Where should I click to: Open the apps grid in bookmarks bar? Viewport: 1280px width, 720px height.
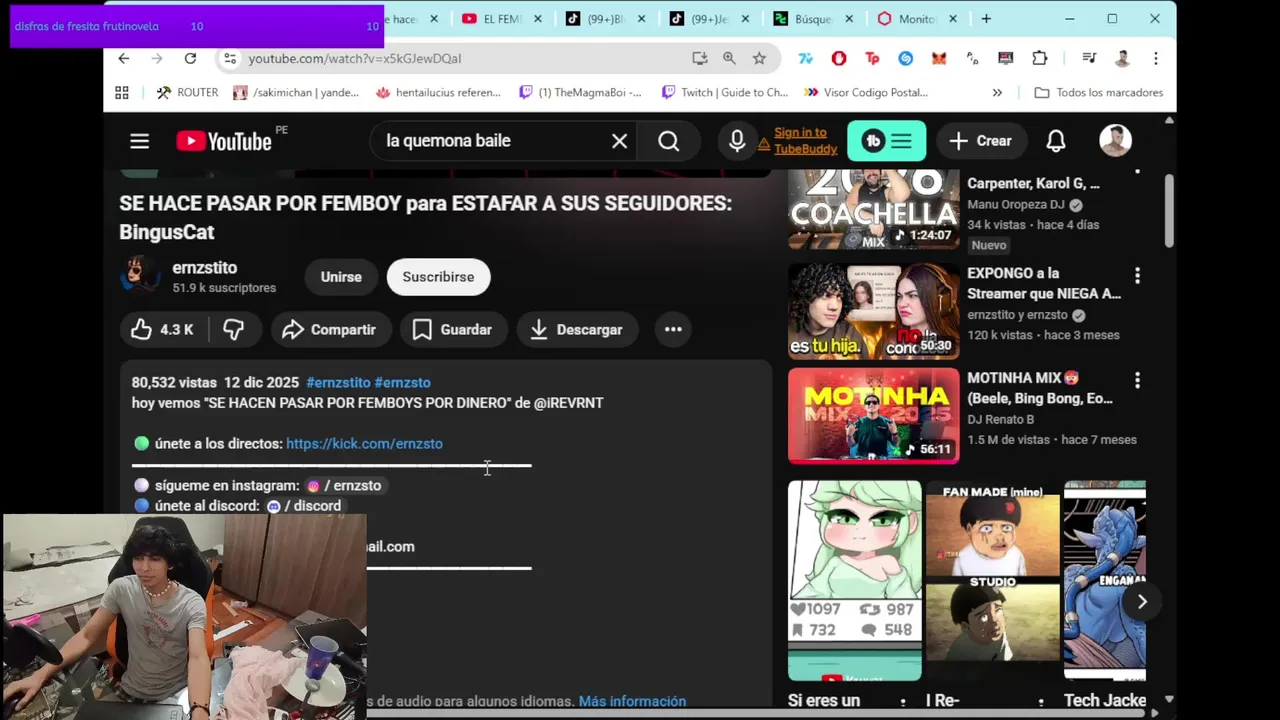pos(122,92)
